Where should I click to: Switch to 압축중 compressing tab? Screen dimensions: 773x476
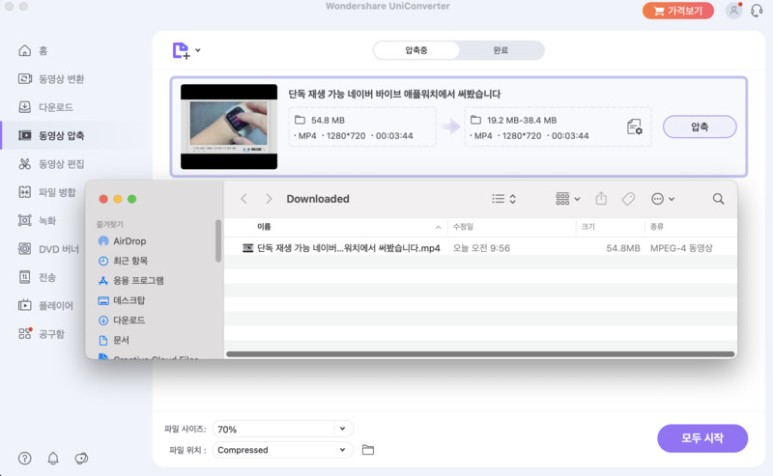416,50
